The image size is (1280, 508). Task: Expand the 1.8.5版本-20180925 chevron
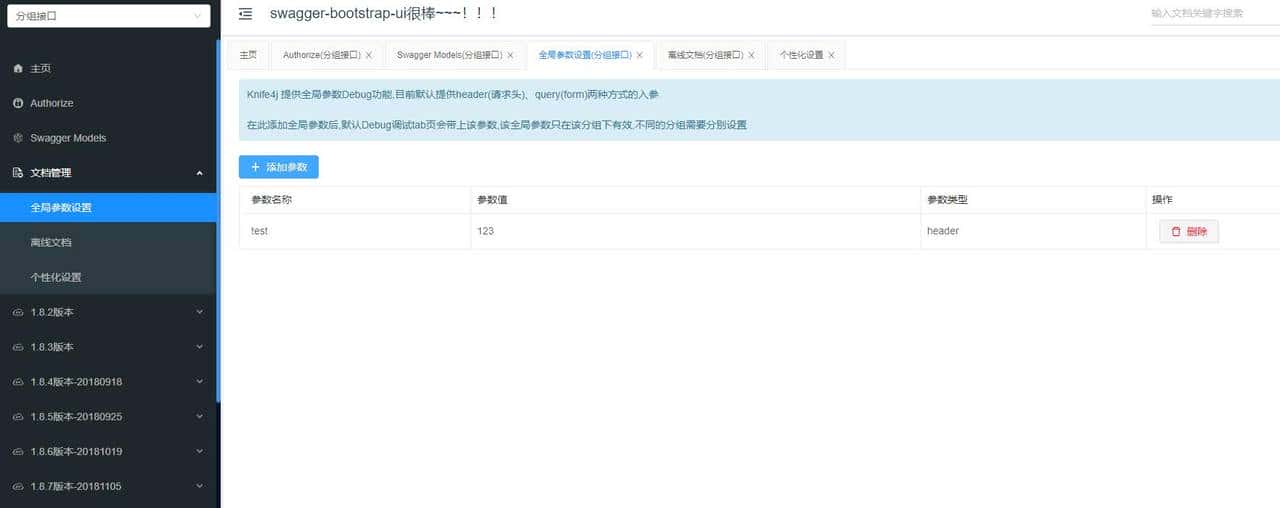tap(199, 417)
